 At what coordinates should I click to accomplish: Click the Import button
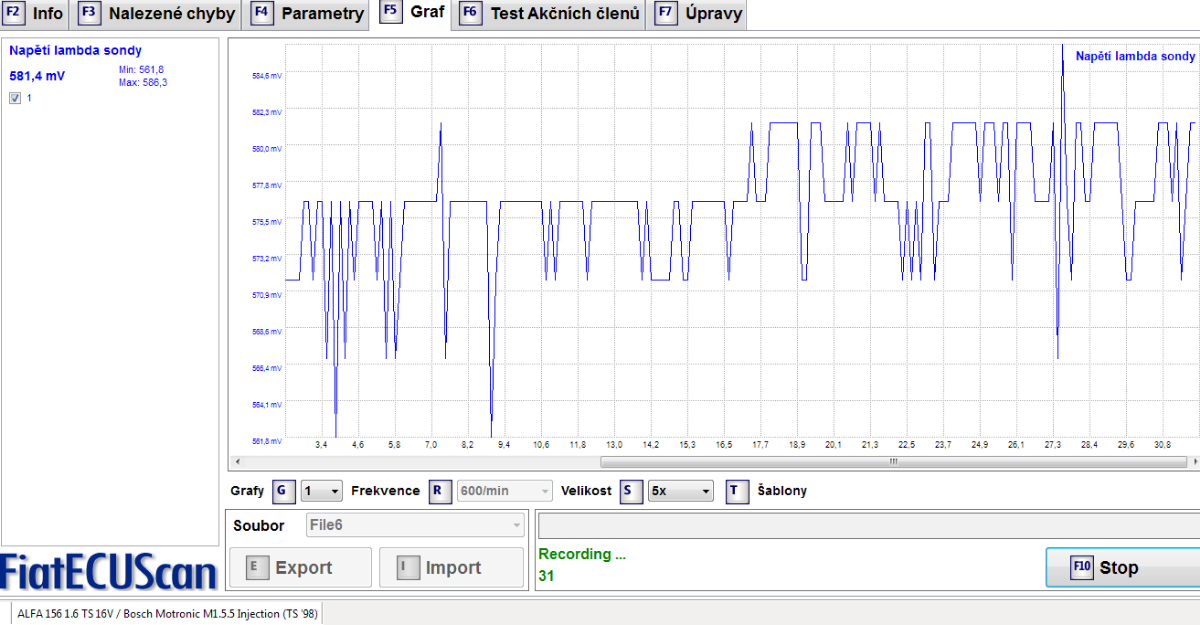pyautogui.click(x=451, y=568)
